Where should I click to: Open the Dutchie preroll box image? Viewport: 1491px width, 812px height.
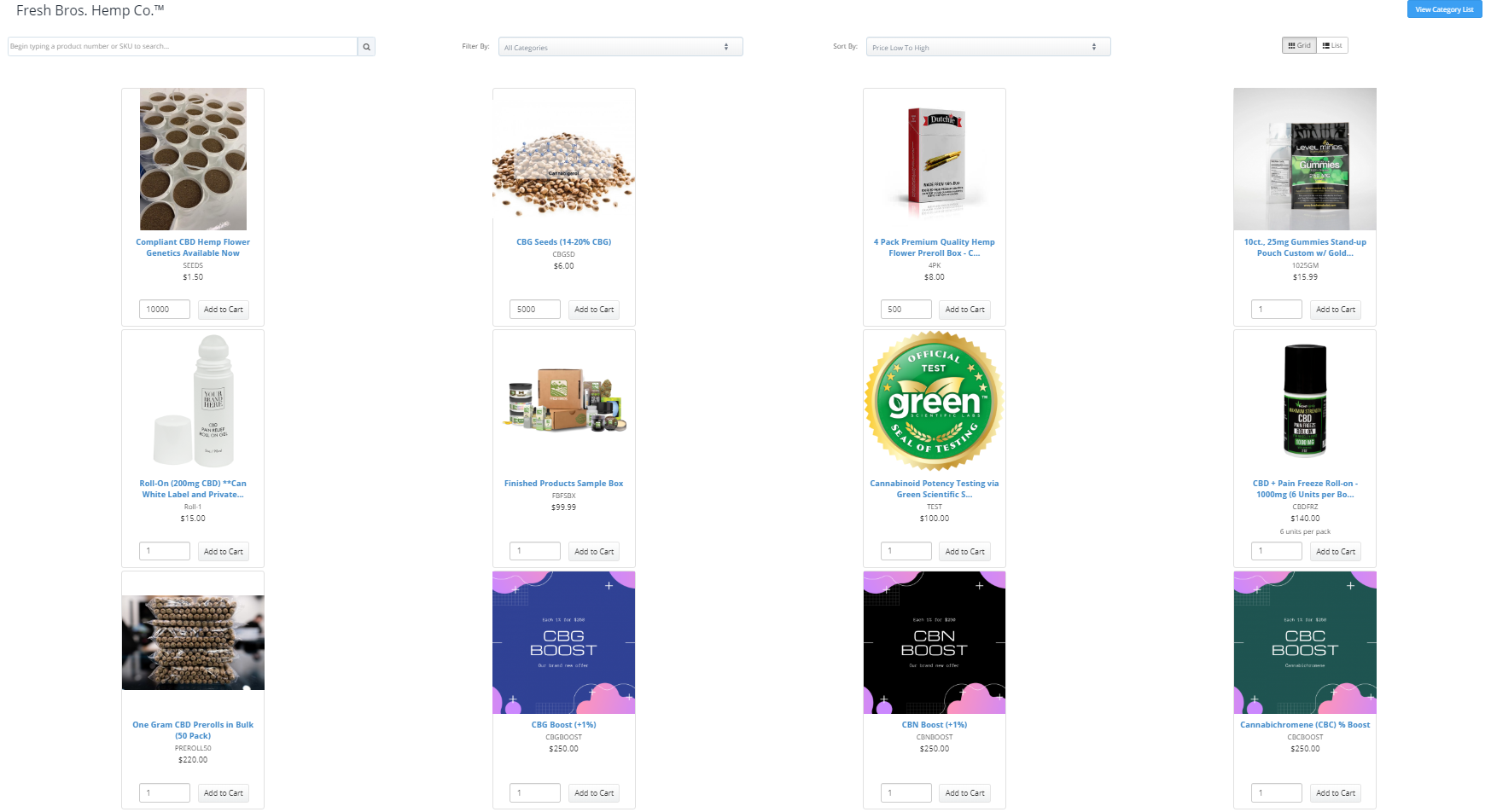click(935, 159)
